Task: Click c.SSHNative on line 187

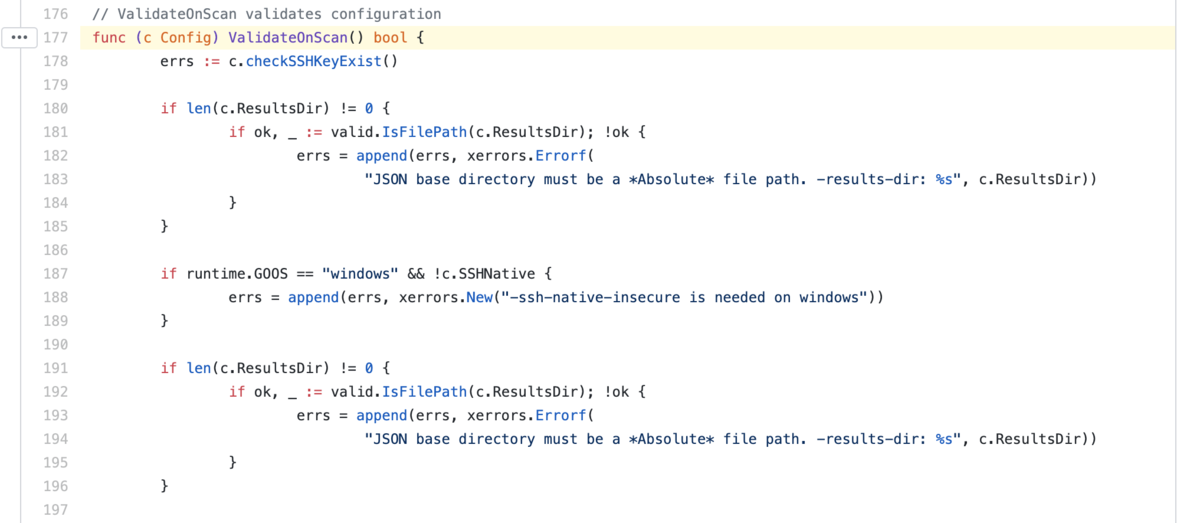Action: [x=491, y=274]
